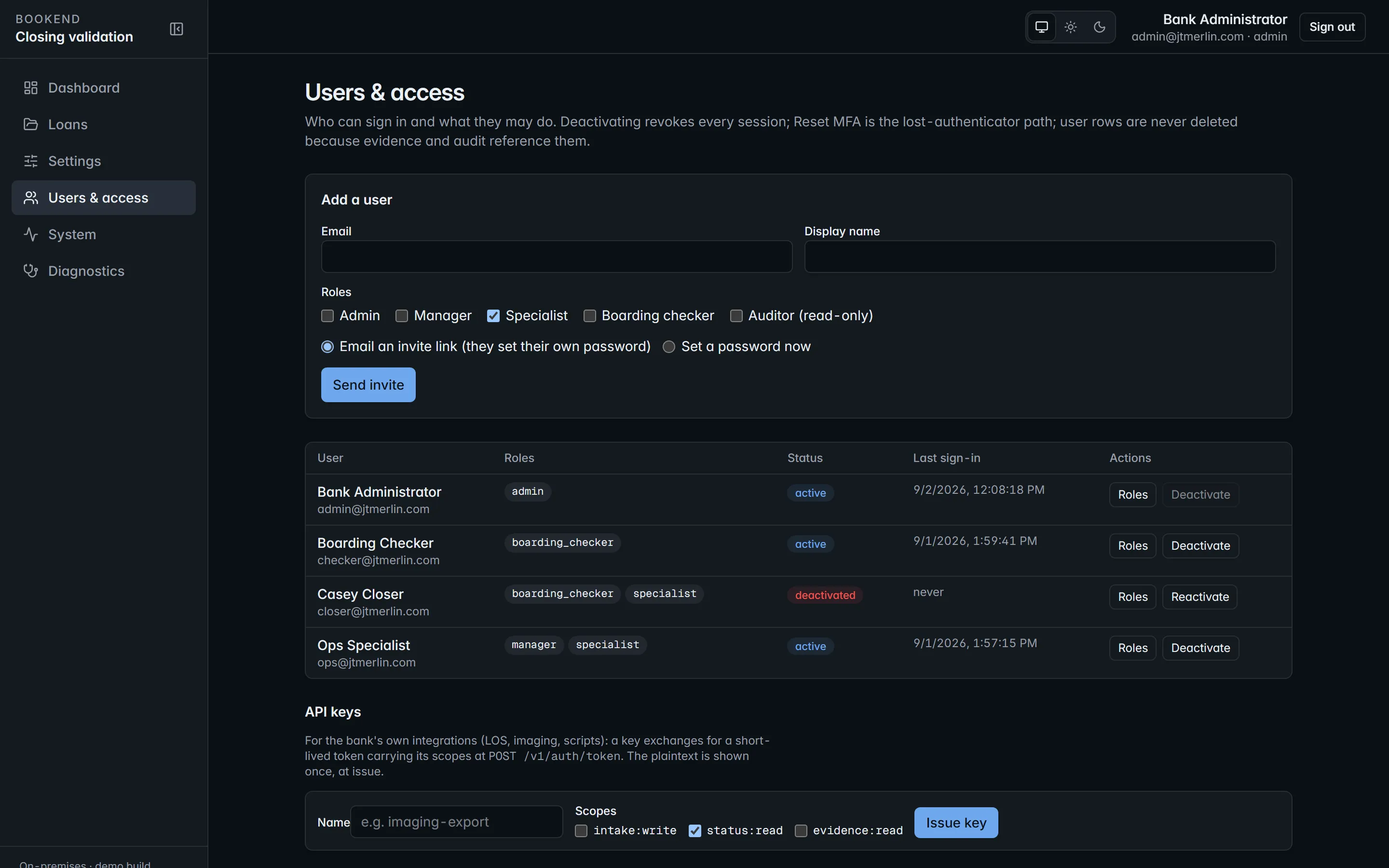Click the deactivated status badge
1389x868 pixels.
pyautogui.click(x=825, y=596)
